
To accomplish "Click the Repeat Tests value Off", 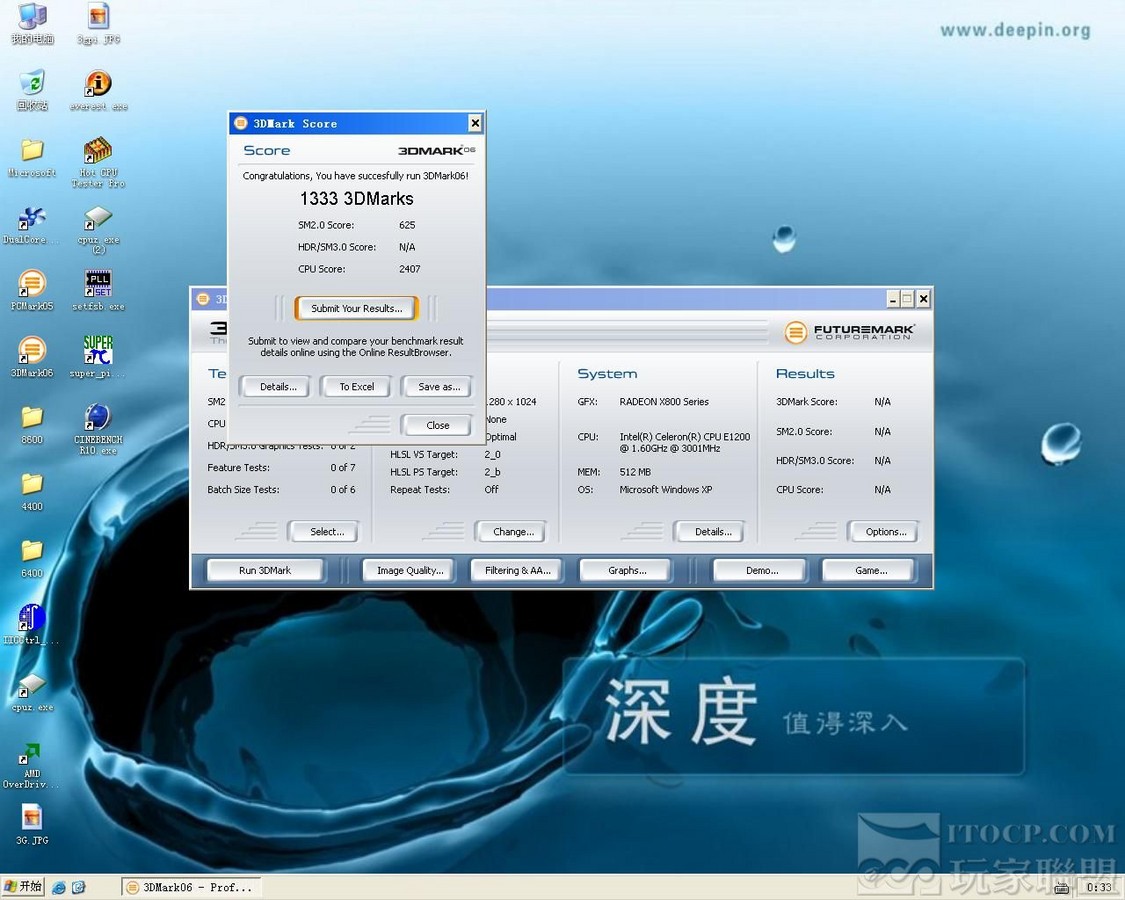I will tap(491, 489).
